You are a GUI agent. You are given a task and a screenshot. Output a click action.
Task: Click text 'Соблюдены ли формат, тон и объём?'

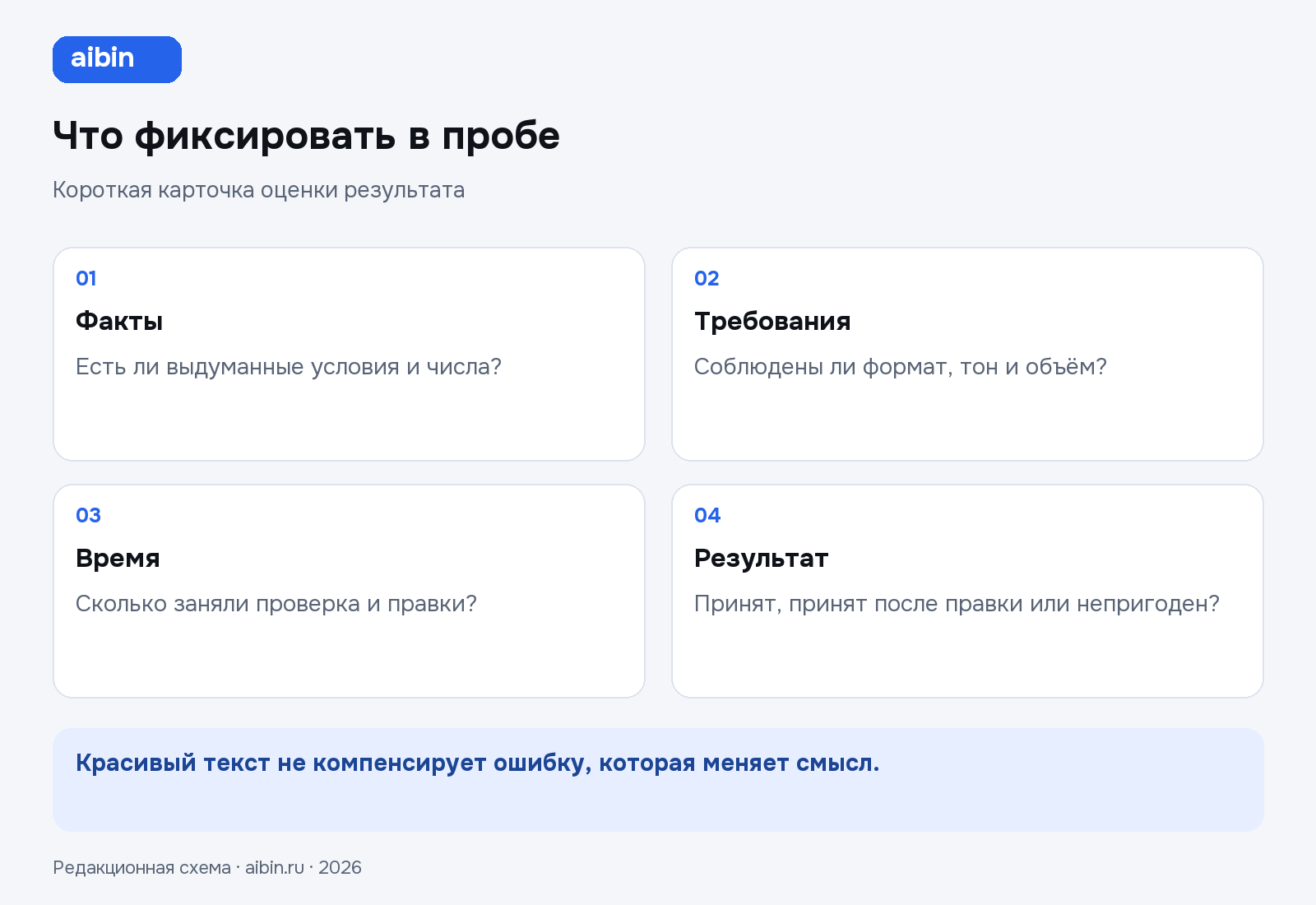(x=901, y=367)
